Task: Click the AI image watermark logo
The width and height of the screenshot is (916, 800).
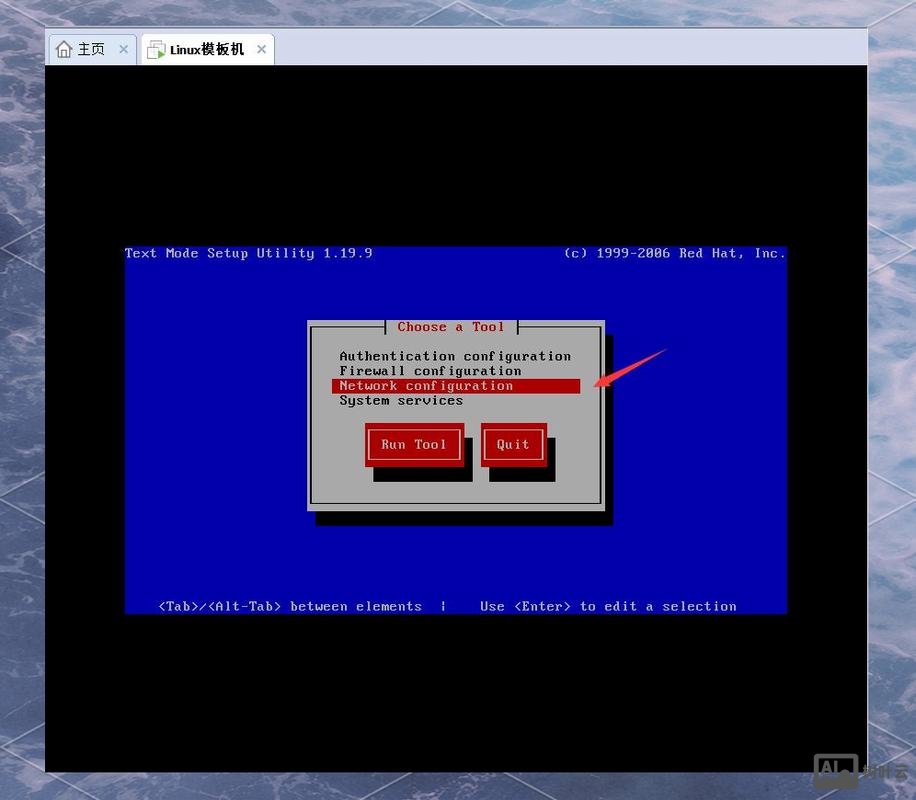Action: (x=836, y=771)
